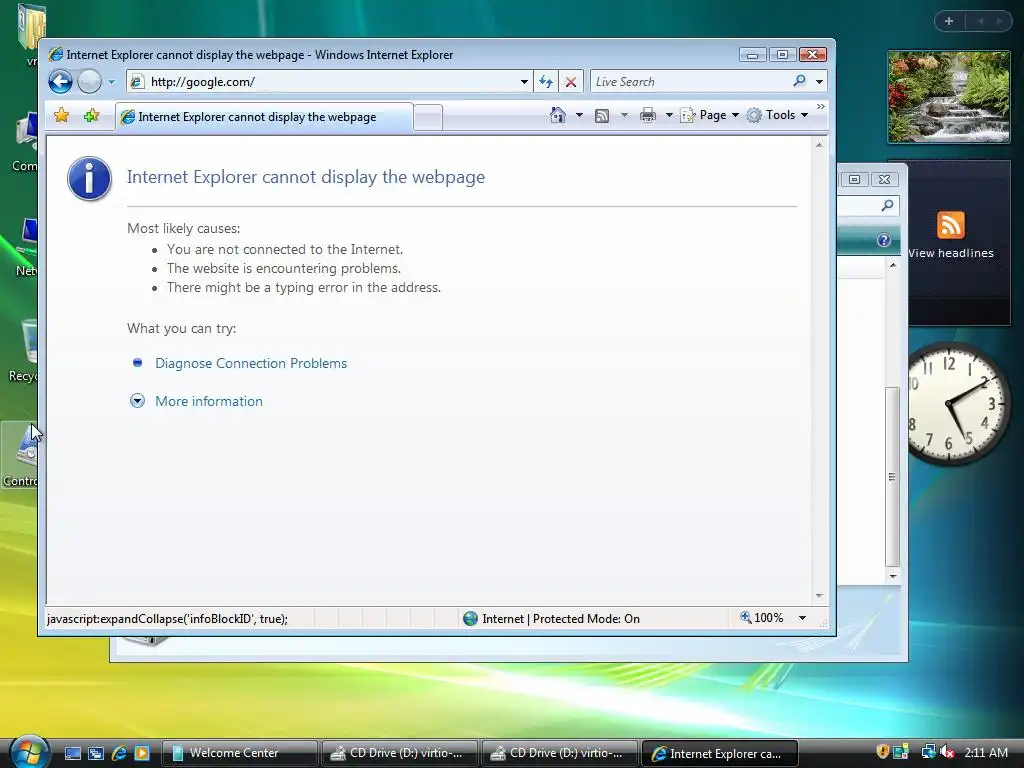Click the help question mark in the background window
The image size is (1024, 768).
coord(884,240)
